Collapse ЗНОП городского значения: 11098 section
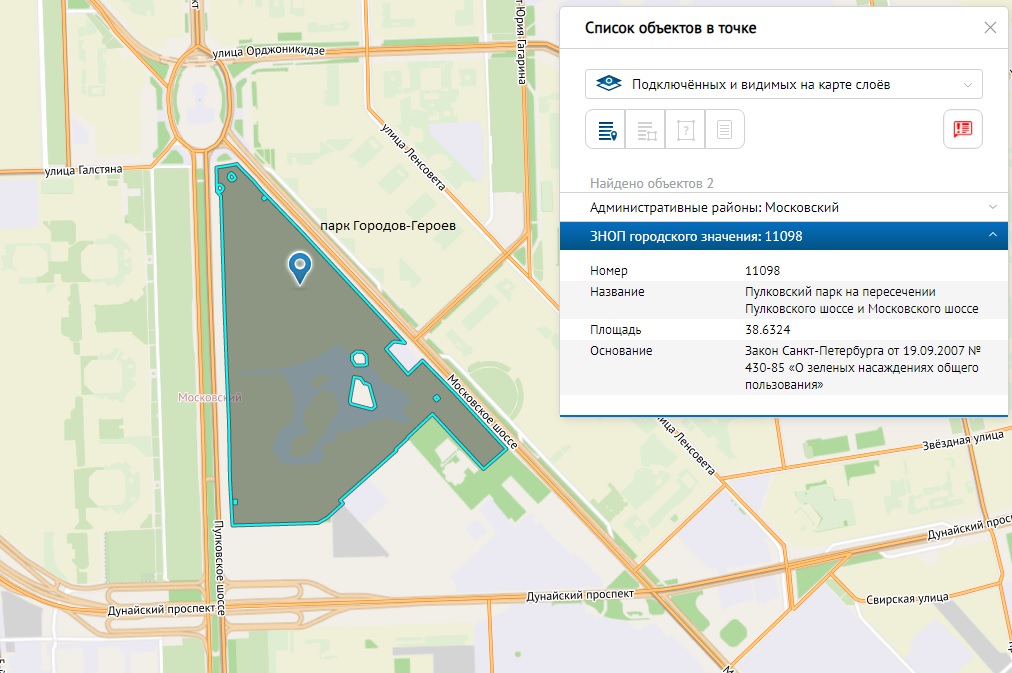 coord(783,237)
